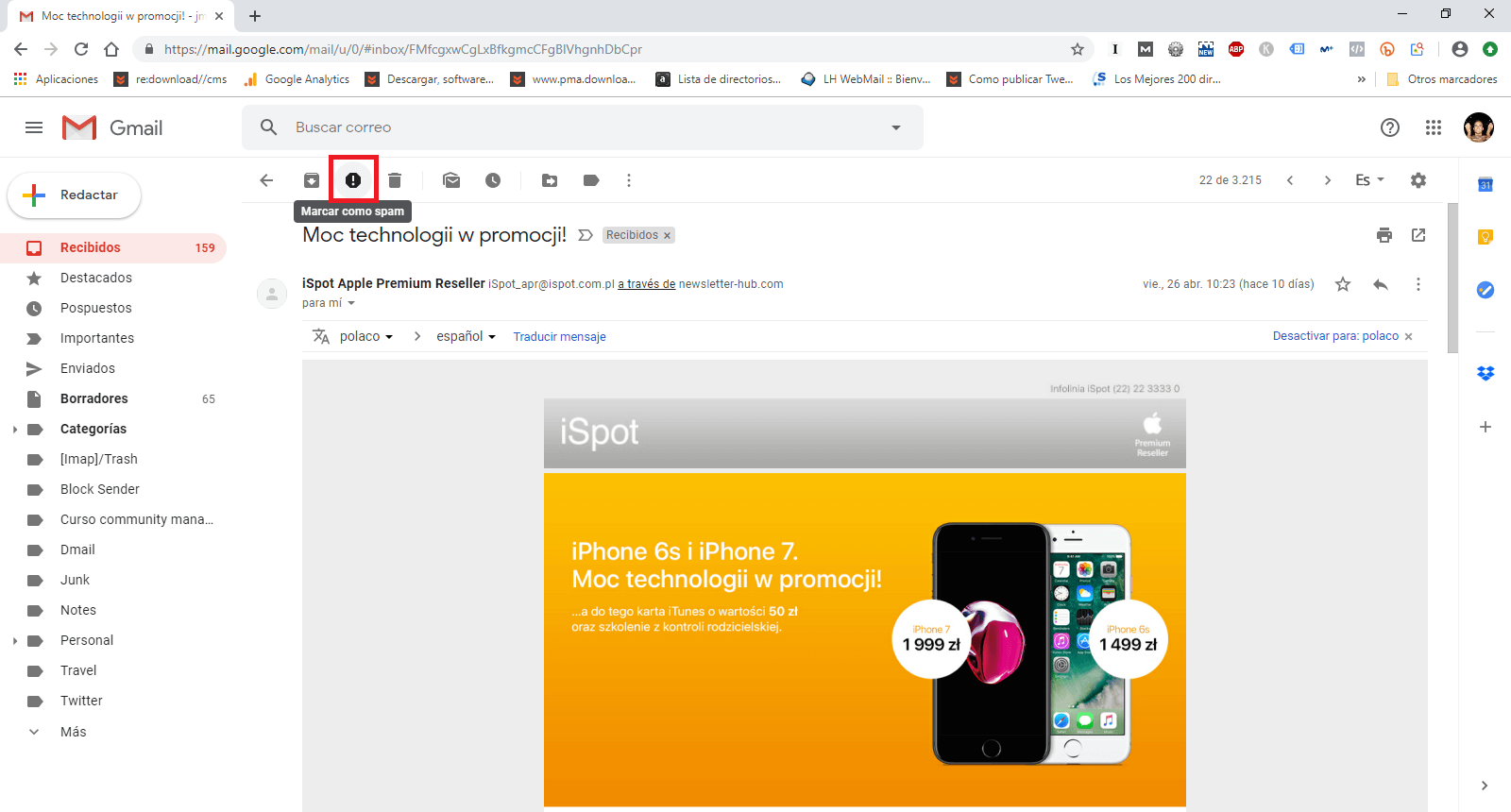Screen dimensions: 1511x812
Task: Star the iSpot email
Action: 1343,284
